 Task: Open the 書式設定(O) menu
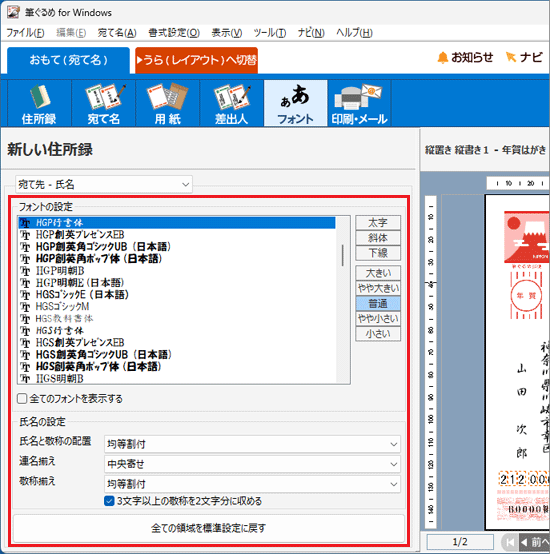[x=174, y=33]
